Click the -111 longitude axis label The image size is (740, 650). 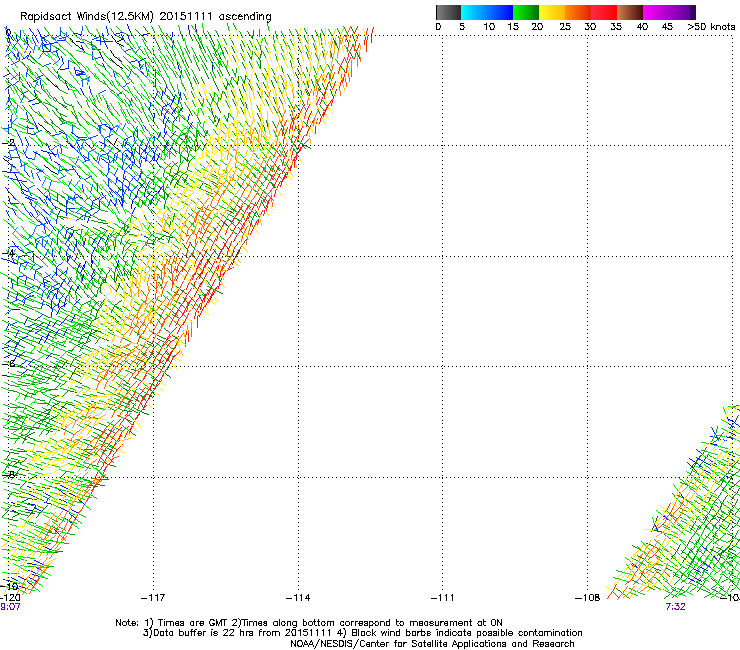point(442,598)
